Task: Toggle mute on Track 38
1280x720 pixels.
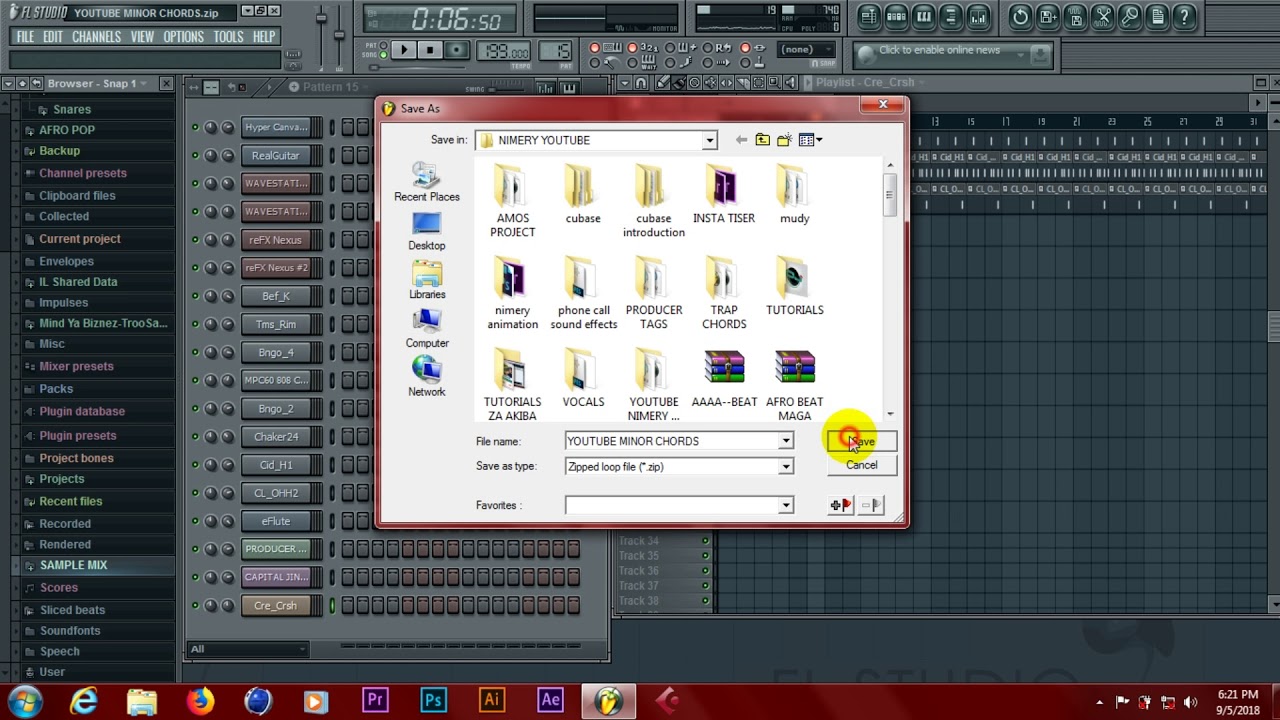Action: [x=705, y=601]
